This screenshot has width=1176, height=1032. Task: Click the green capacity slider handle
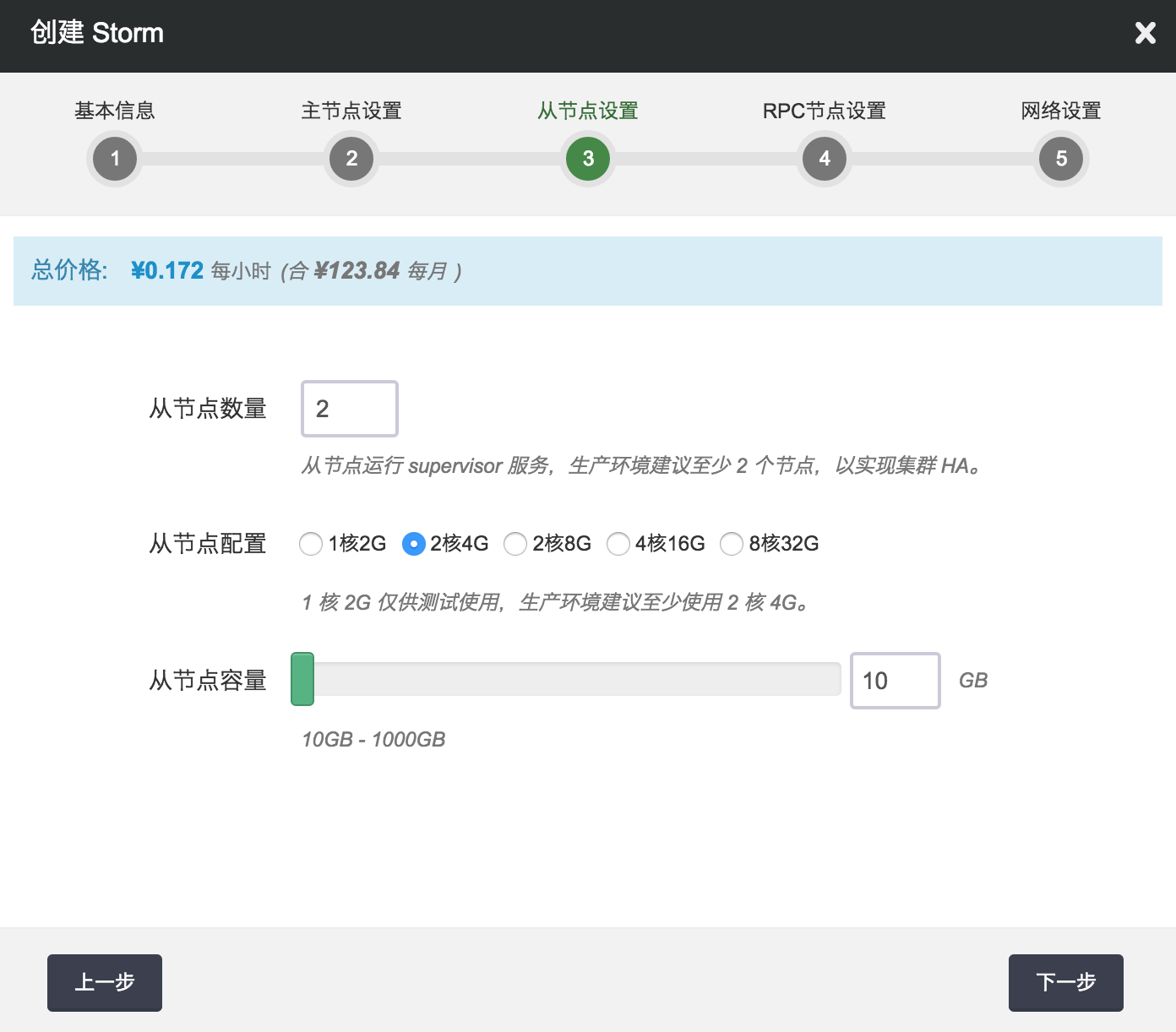302,679
